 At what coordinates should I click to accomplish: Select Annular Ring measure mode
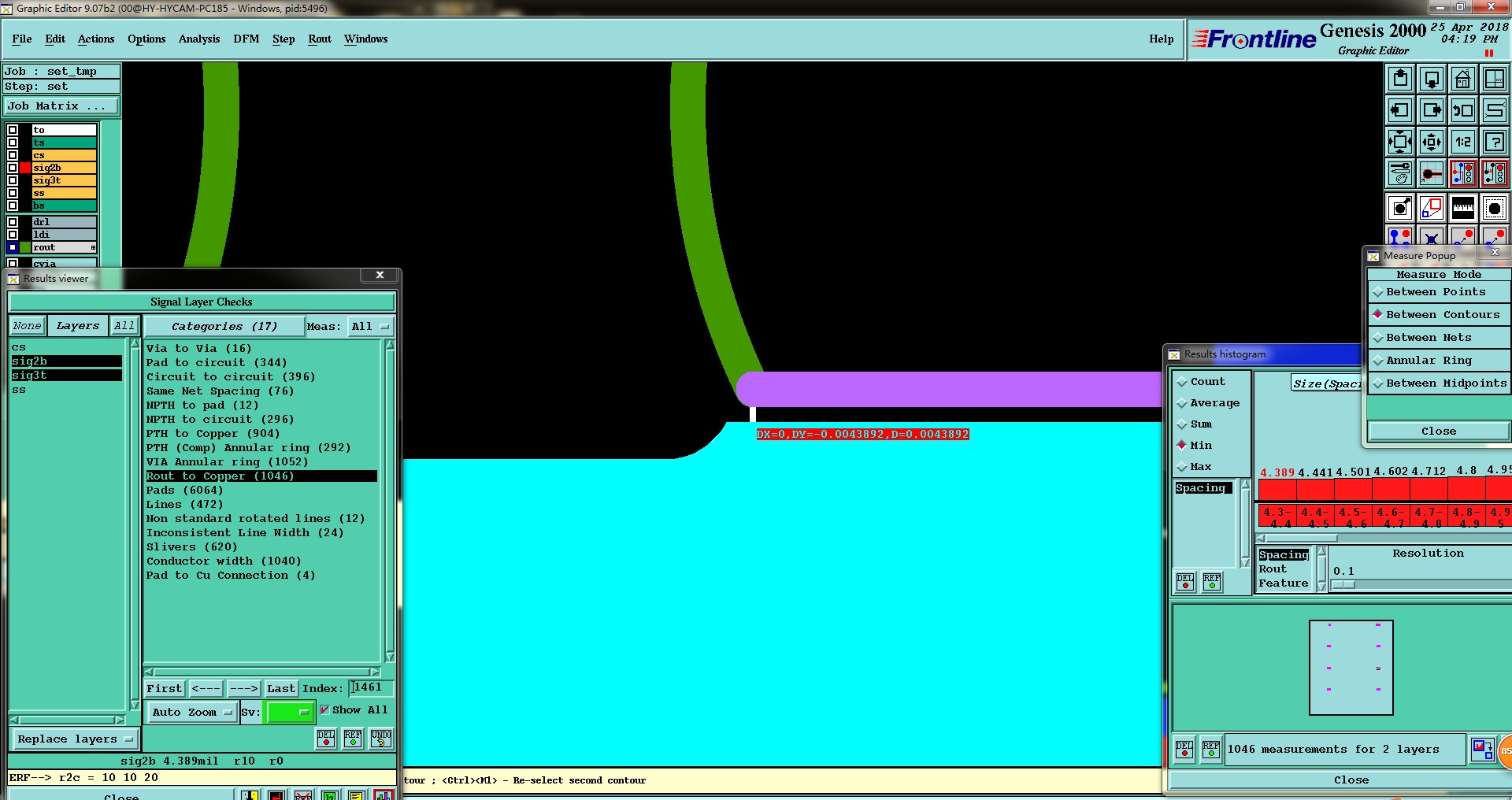pos(1439,361)
